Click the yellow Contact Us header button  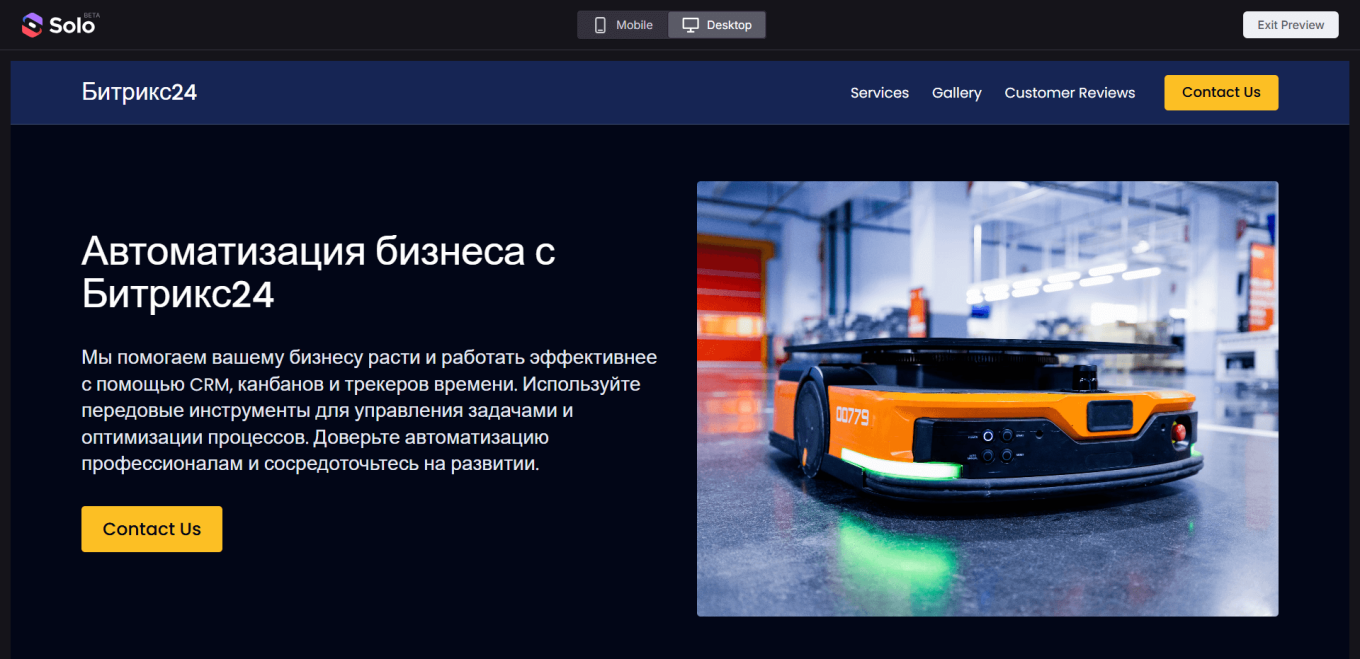[1221, 92]
